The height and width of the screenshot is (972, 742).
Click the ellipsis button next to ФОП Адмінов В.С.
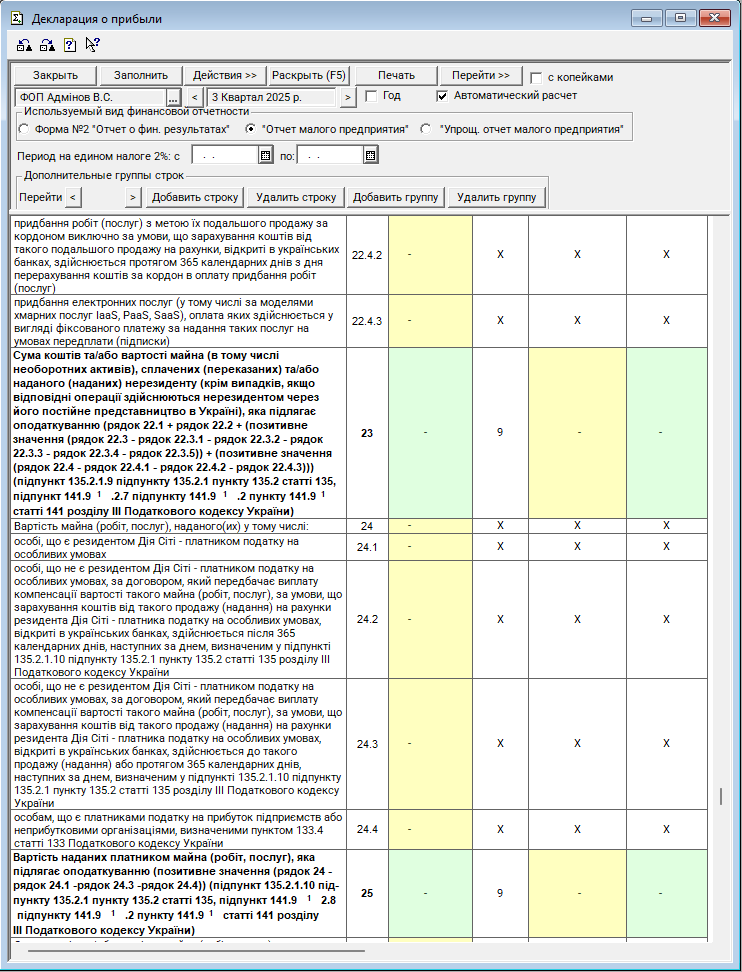tap(173, 97)
